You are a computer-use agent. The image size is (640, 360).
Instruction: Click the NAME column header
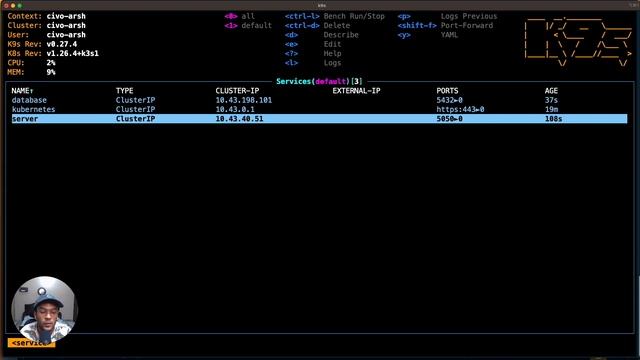pyautogui.click(x=22, y=91)
